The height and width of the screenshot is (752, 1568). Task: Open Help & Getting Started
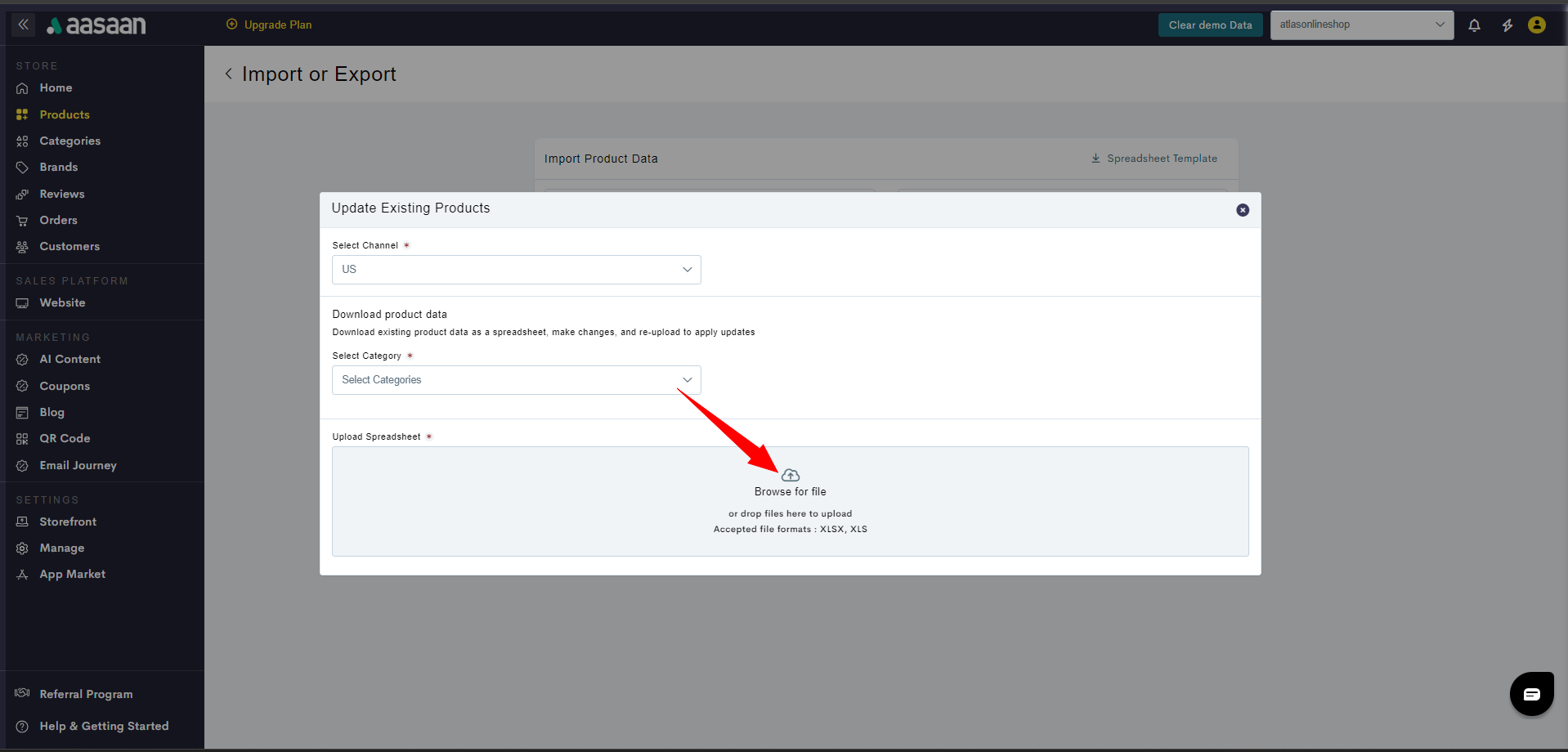click(x=104, y=726)
